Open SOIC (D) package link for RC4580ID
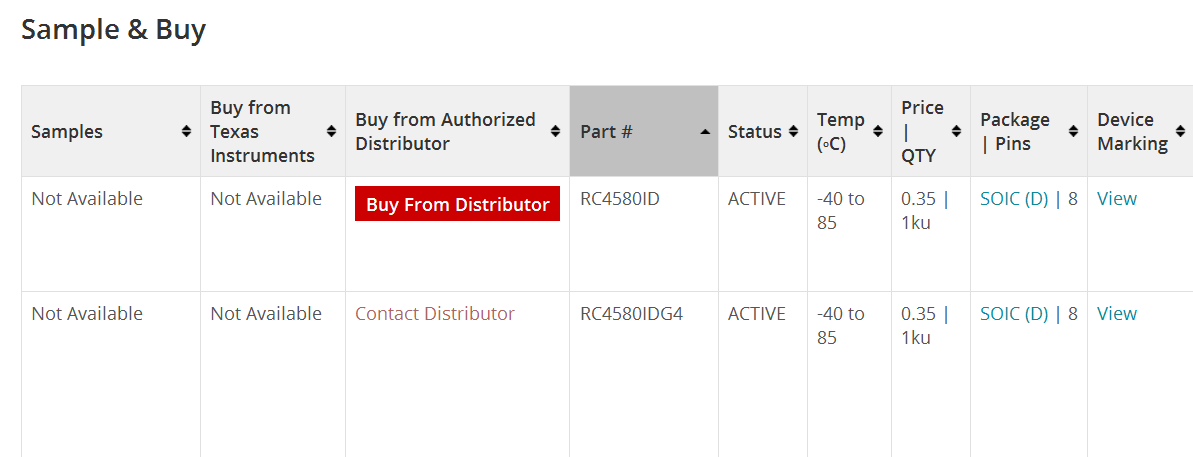 click(x=1014, y=199)
